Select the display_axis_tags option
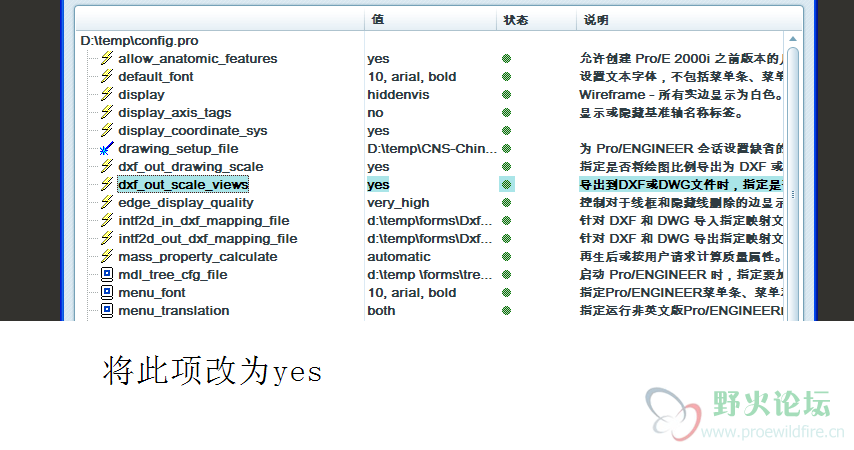The image size is (854, 450). click(175, 112)
